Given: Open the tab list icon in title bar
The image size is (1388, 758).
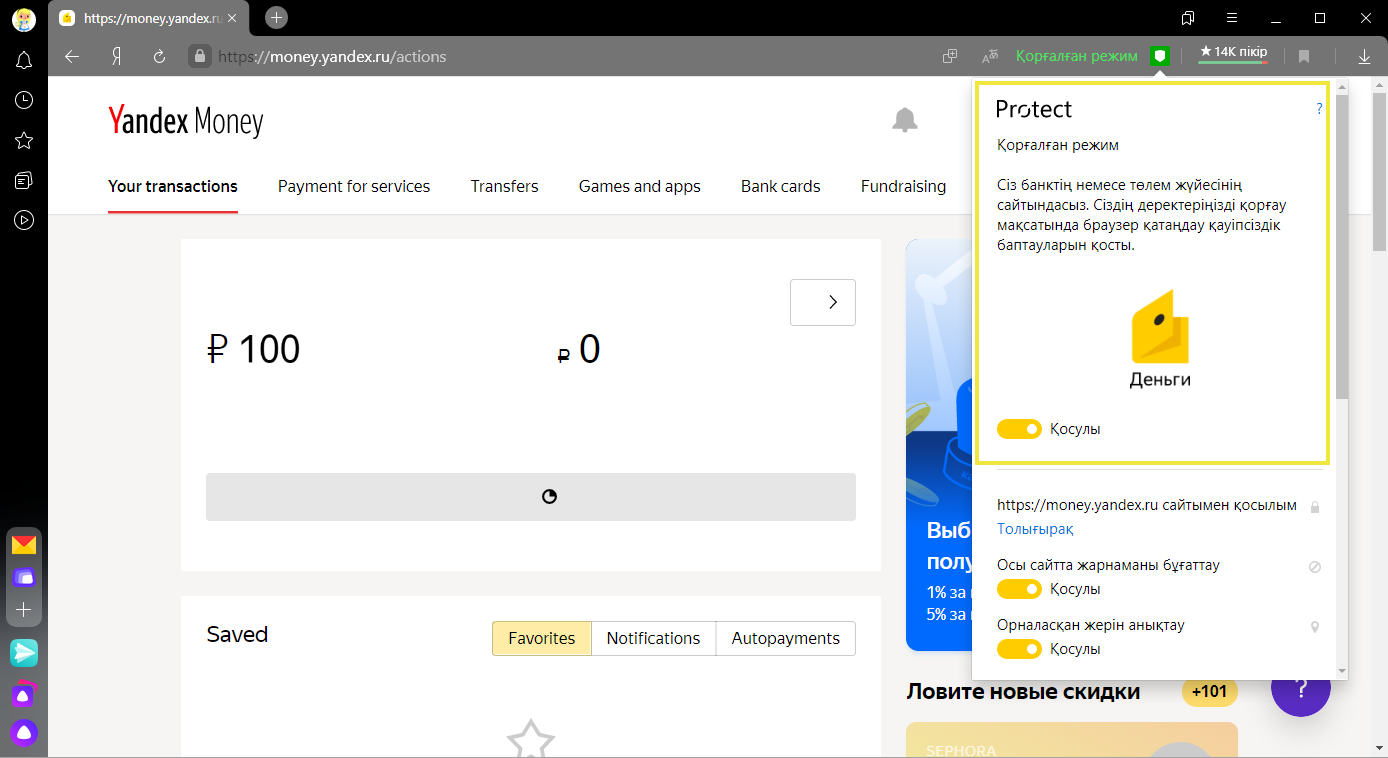Looking at the screenshot, I should click(1188, 18).
